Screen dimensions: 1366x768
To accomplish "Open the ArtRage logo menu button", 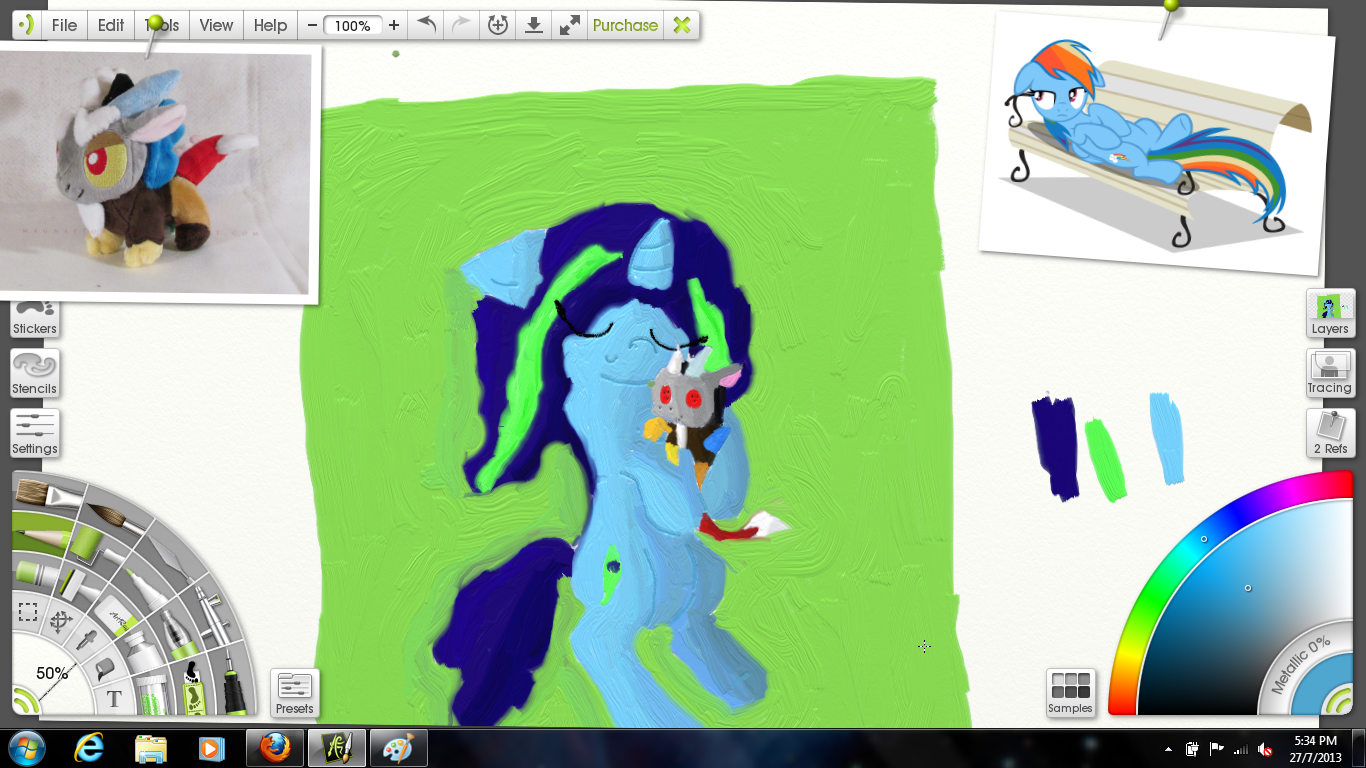I will coord(27,25).
